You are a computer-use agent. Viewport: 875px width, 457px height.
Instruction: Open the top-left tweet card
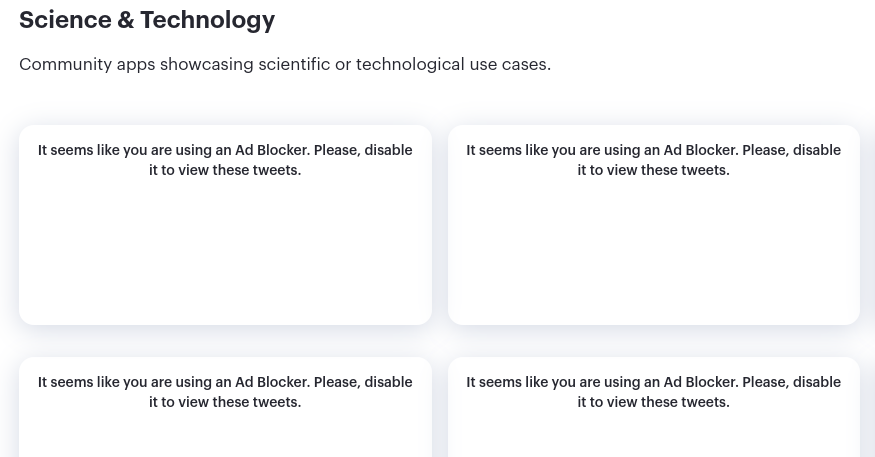pos(225,225)
